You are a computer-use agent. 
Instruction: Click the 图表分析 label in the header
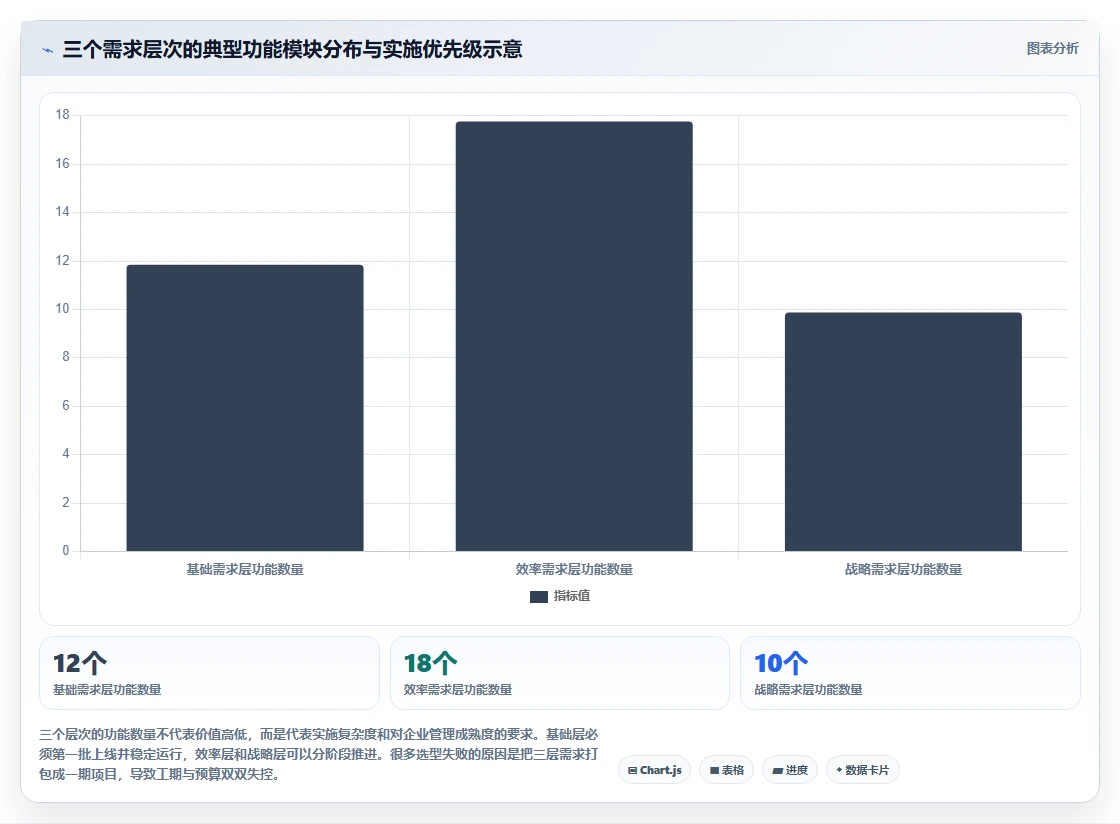coord(1052,49)
